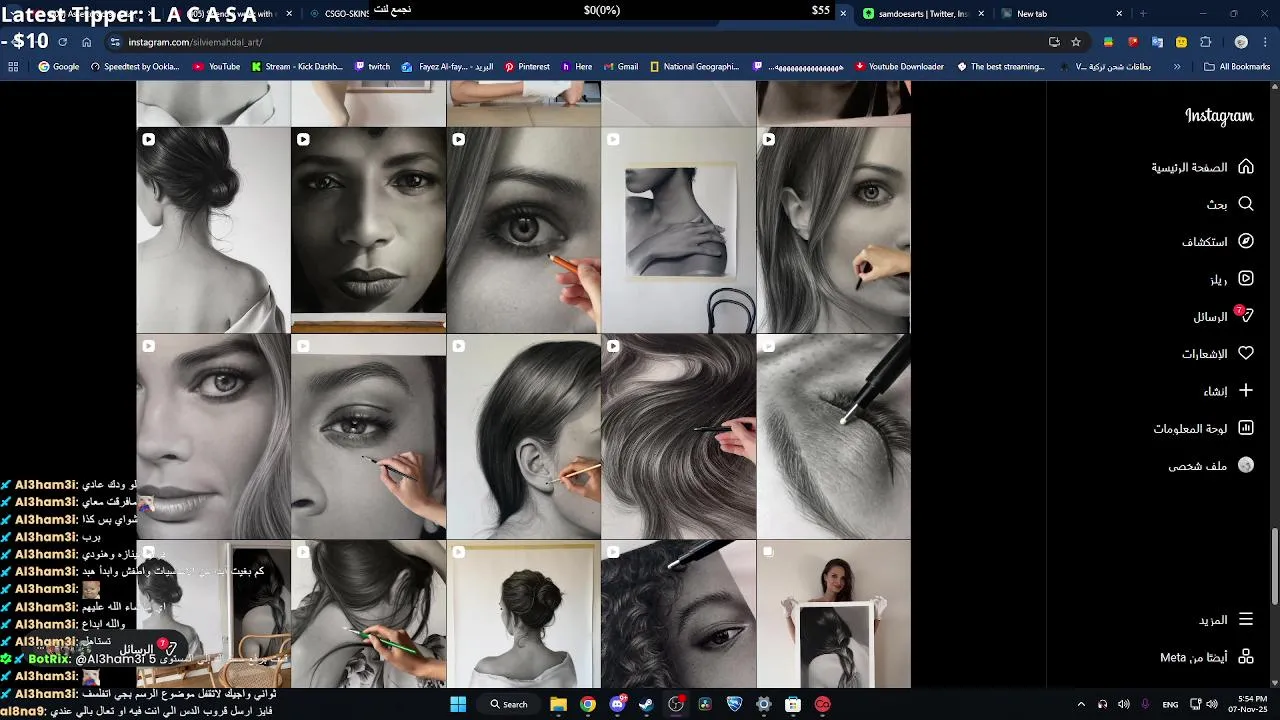Screen dimensions: 1280x720
Task: Open the Speedtest by Ookla bookmark
Action: pos(135,67)
